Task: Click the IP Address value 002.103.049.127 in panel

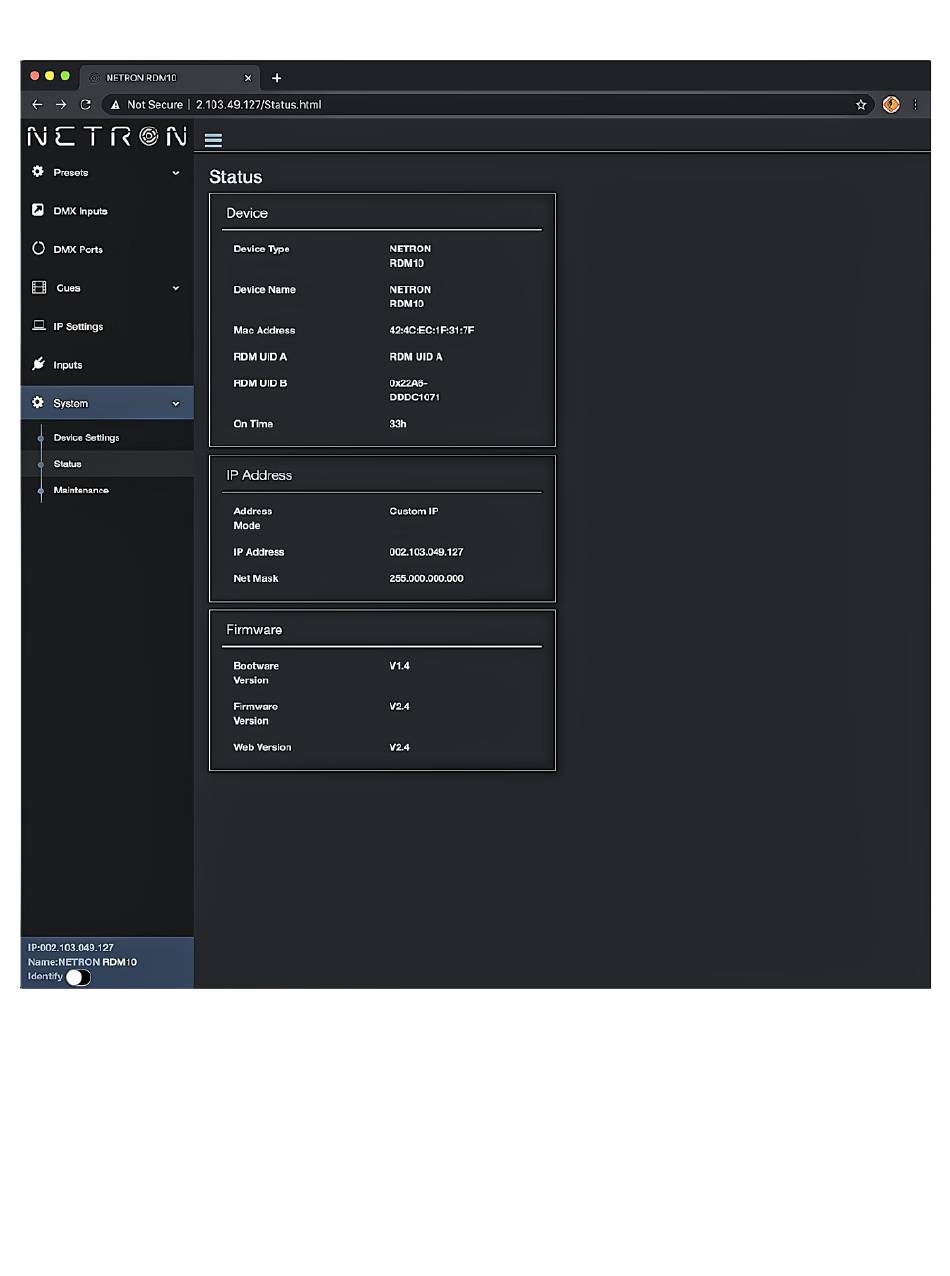Action: click(x=426, y=552)
